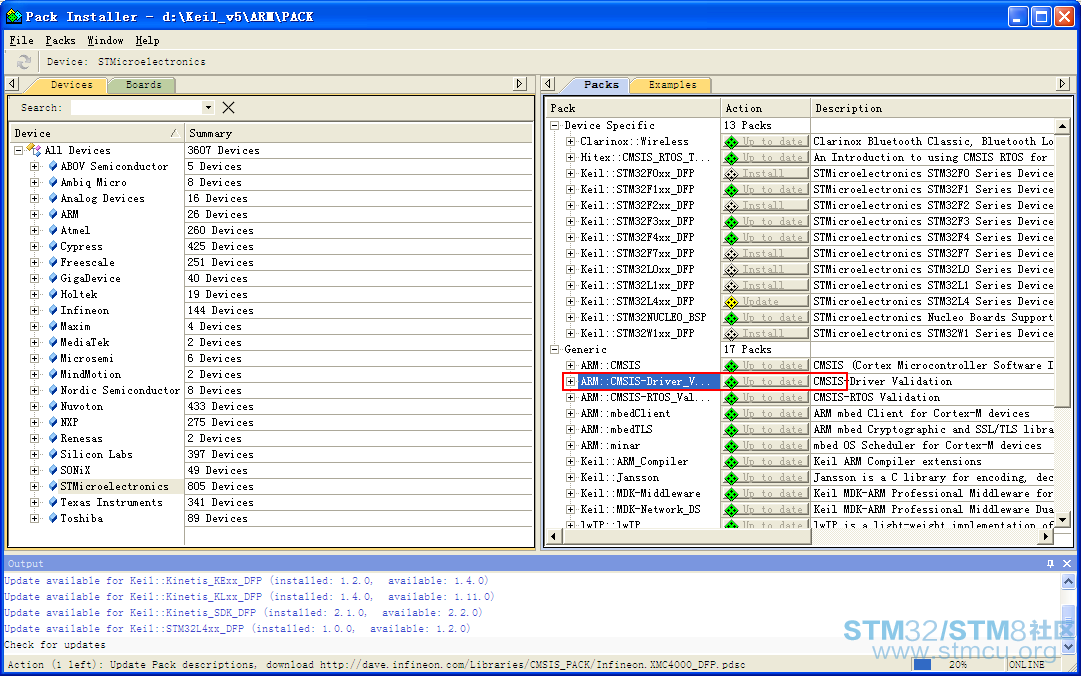1081x676 pixels.
Task: Click the Summary column header
Action: pos(358,133)
